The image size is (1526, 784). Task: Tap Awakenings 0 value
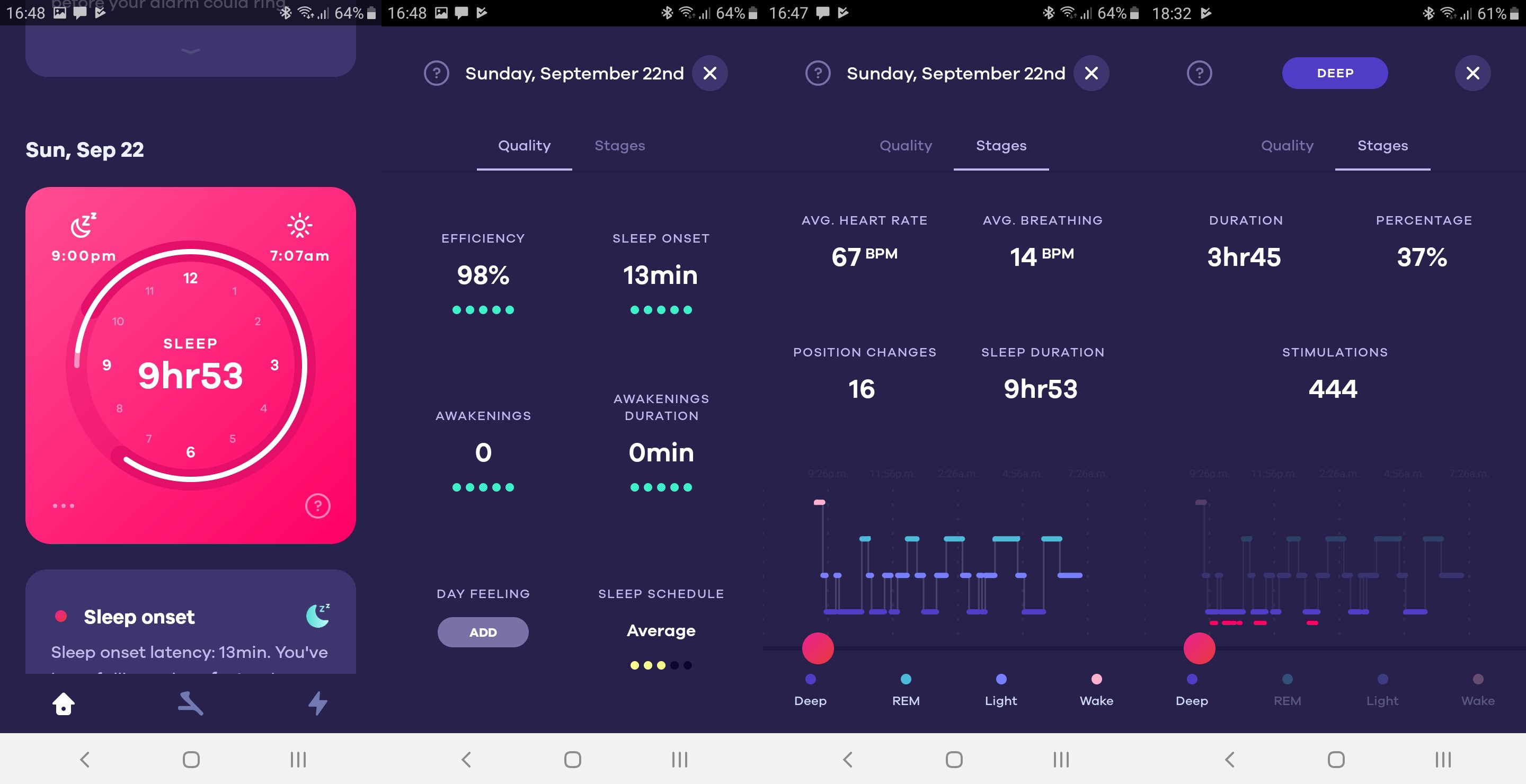pyautogui.click(x=483, y=452)
